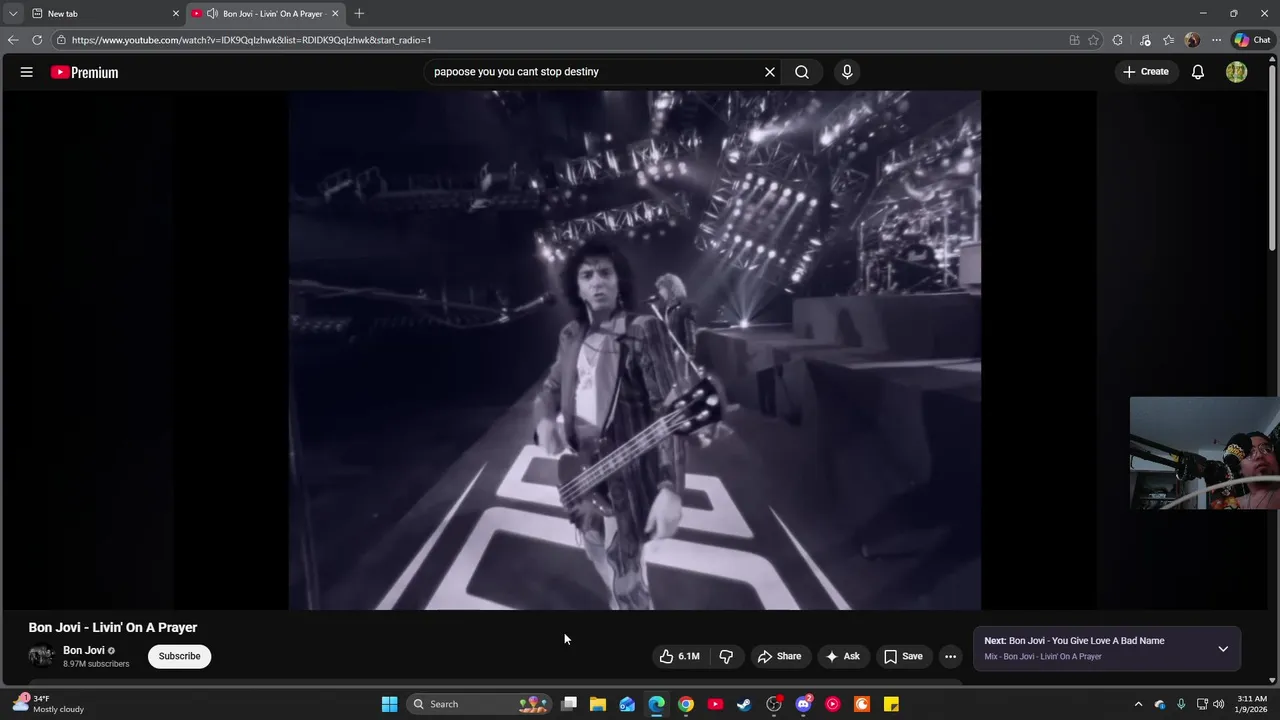Open the Windows Start menu
The width and height of the screenshot is (1280, 720).
(x=390, y=704)
